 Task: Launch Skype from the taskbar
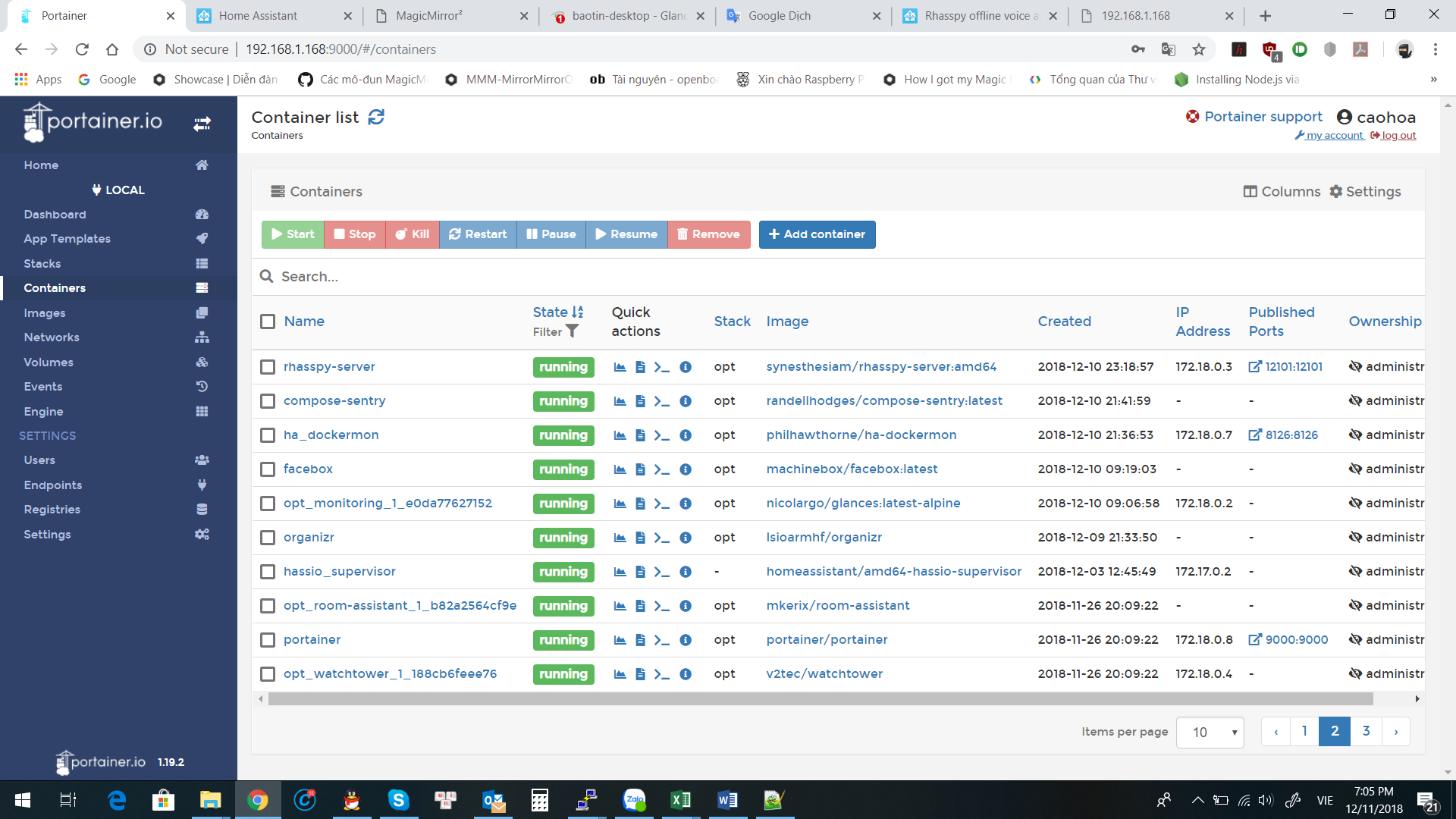398,800
